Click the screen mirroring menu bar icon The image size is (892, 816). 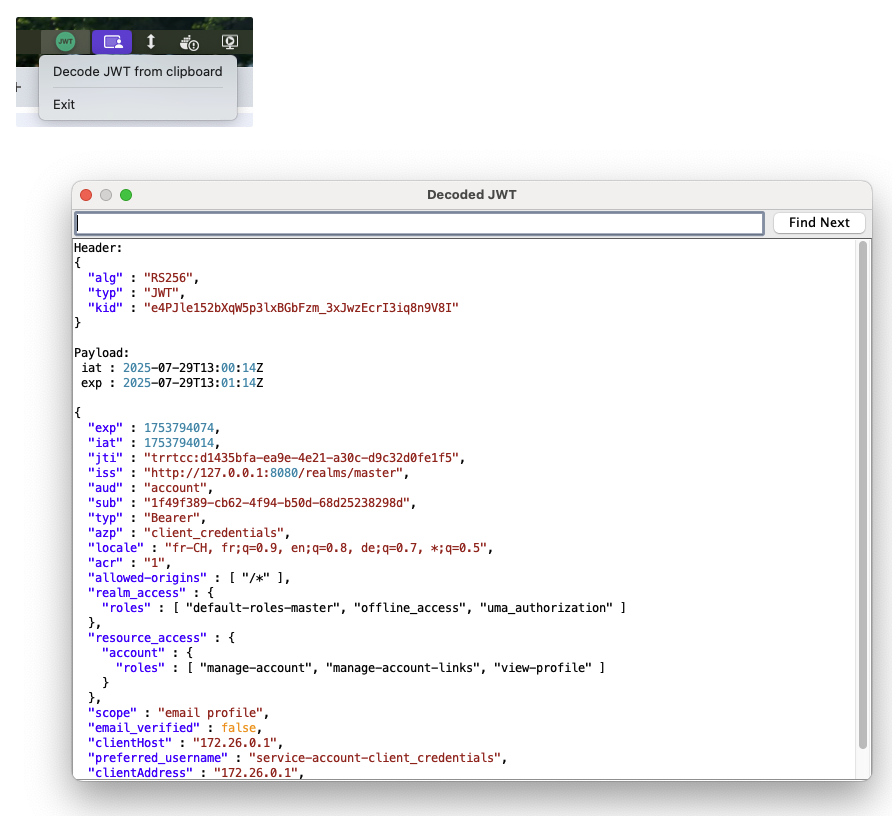click(229, 41)
